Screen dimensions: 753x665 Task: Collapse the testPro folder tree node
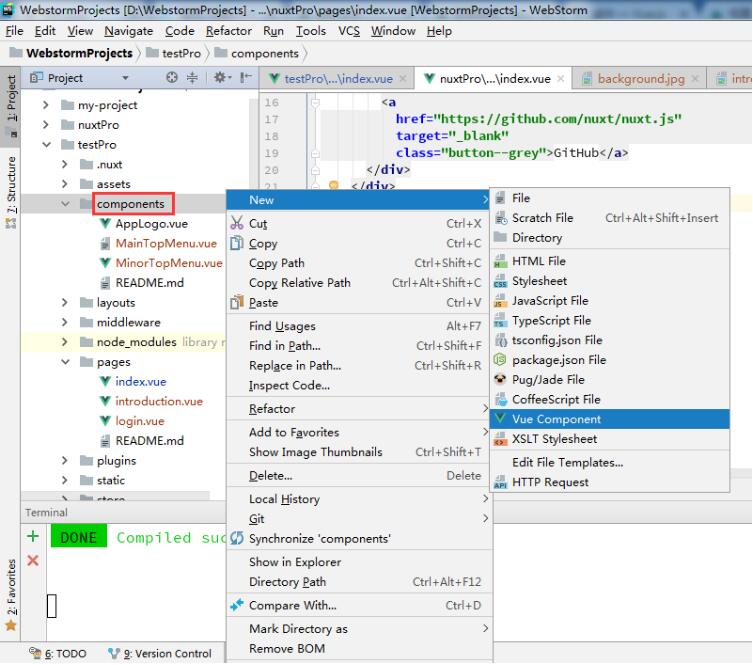click(x=46, y=145)
